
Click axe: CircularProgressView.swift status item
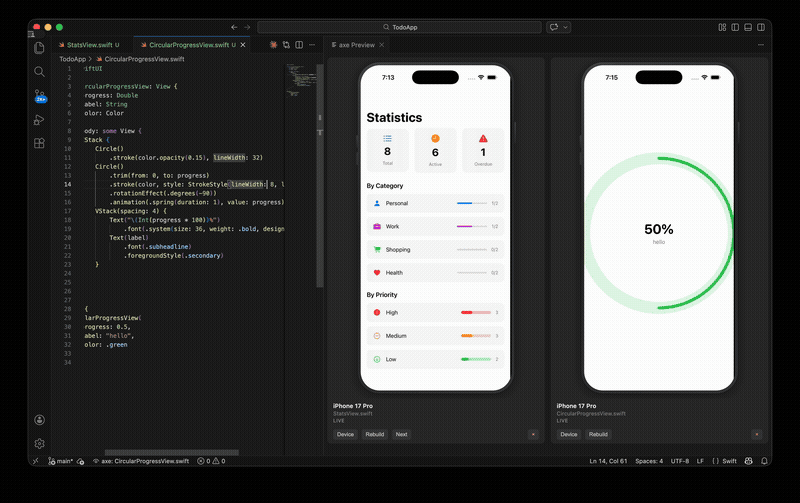tap(141, 461)
